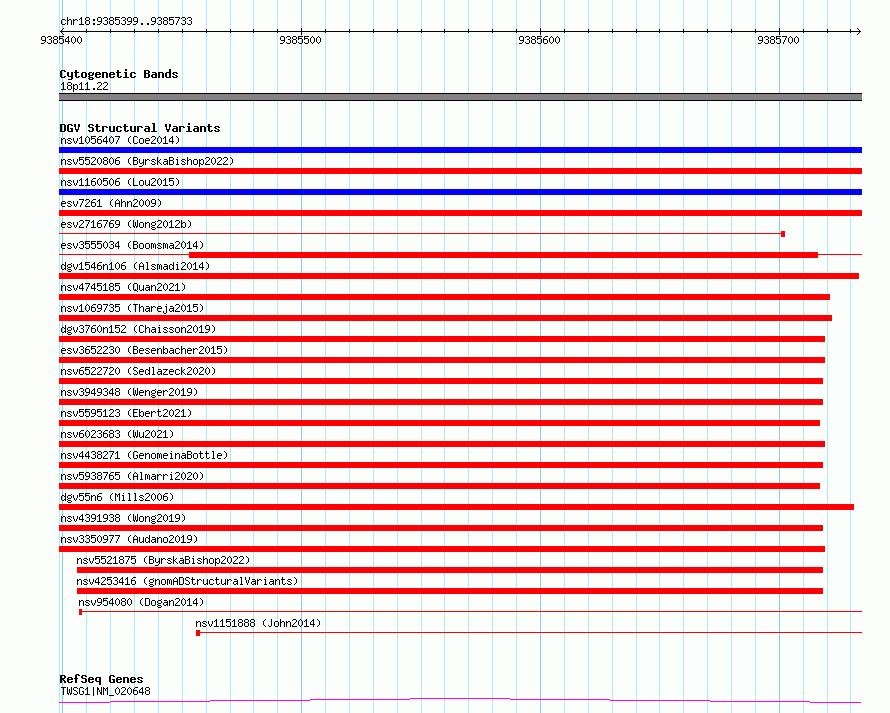Click nsv4391938 (Wong2019) label
This screenshot has width=890, height=713.
click(123, 518)
